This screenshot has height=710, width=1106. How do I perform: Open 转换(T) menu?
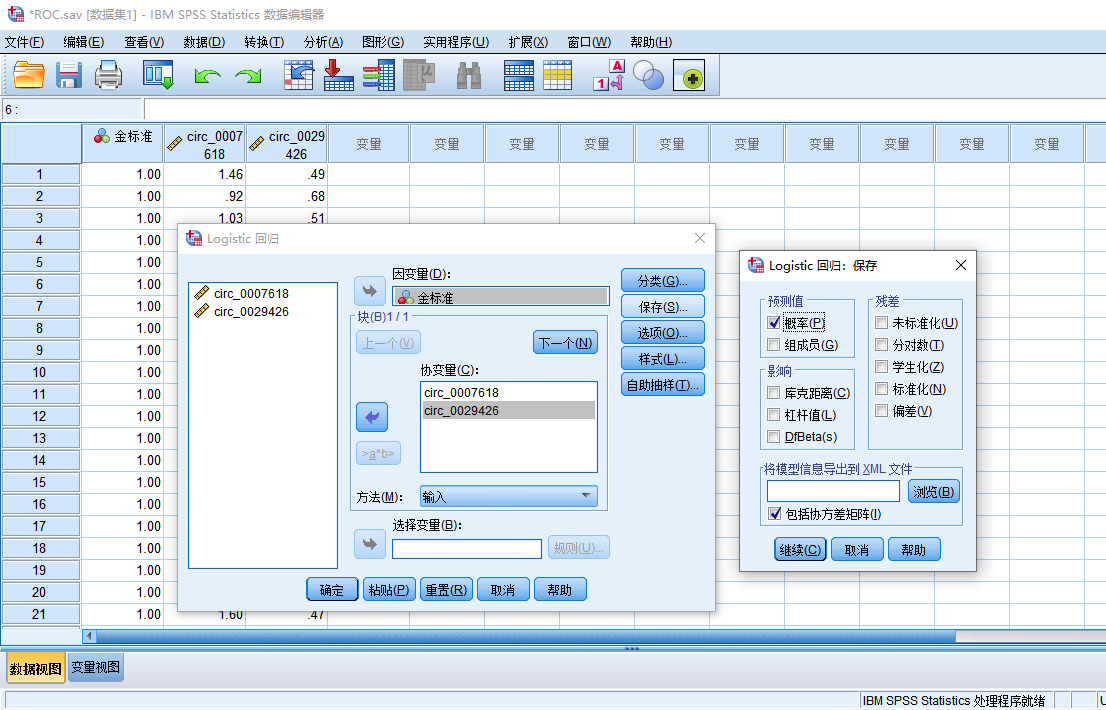click(265, 42)
